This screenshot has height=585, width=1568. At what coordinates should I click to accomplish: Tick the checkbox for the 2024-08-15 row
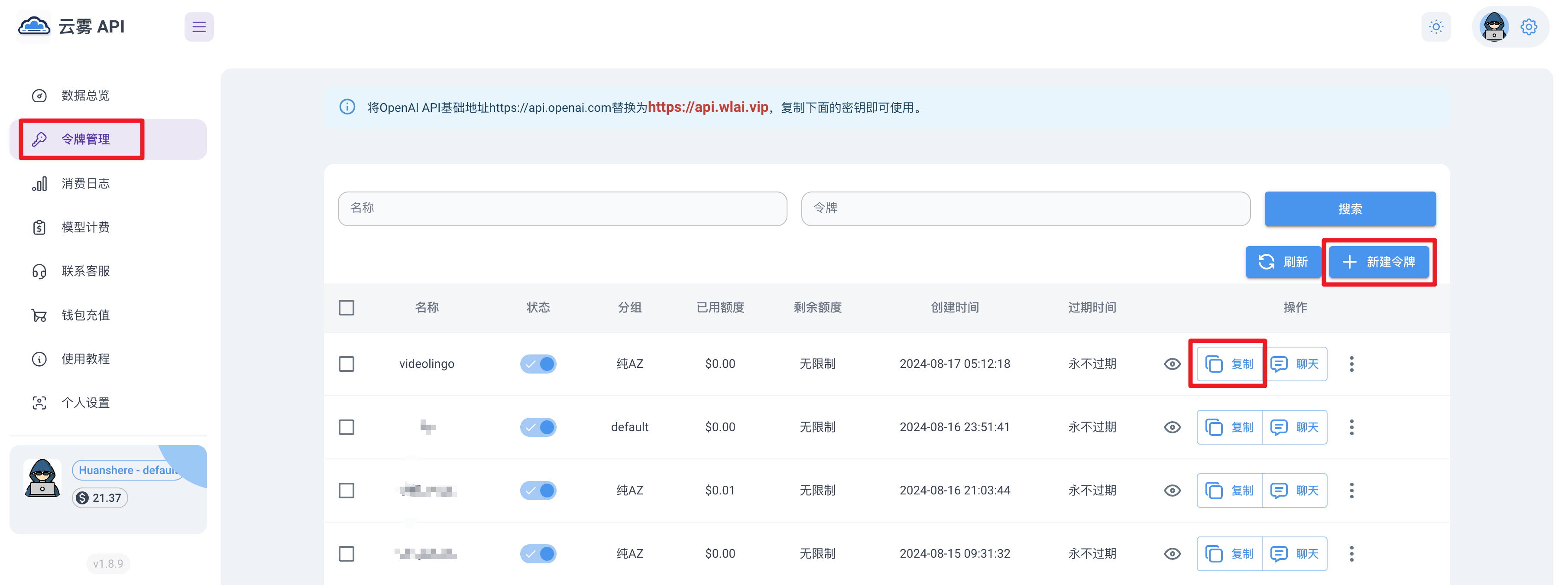coord(347,554)
